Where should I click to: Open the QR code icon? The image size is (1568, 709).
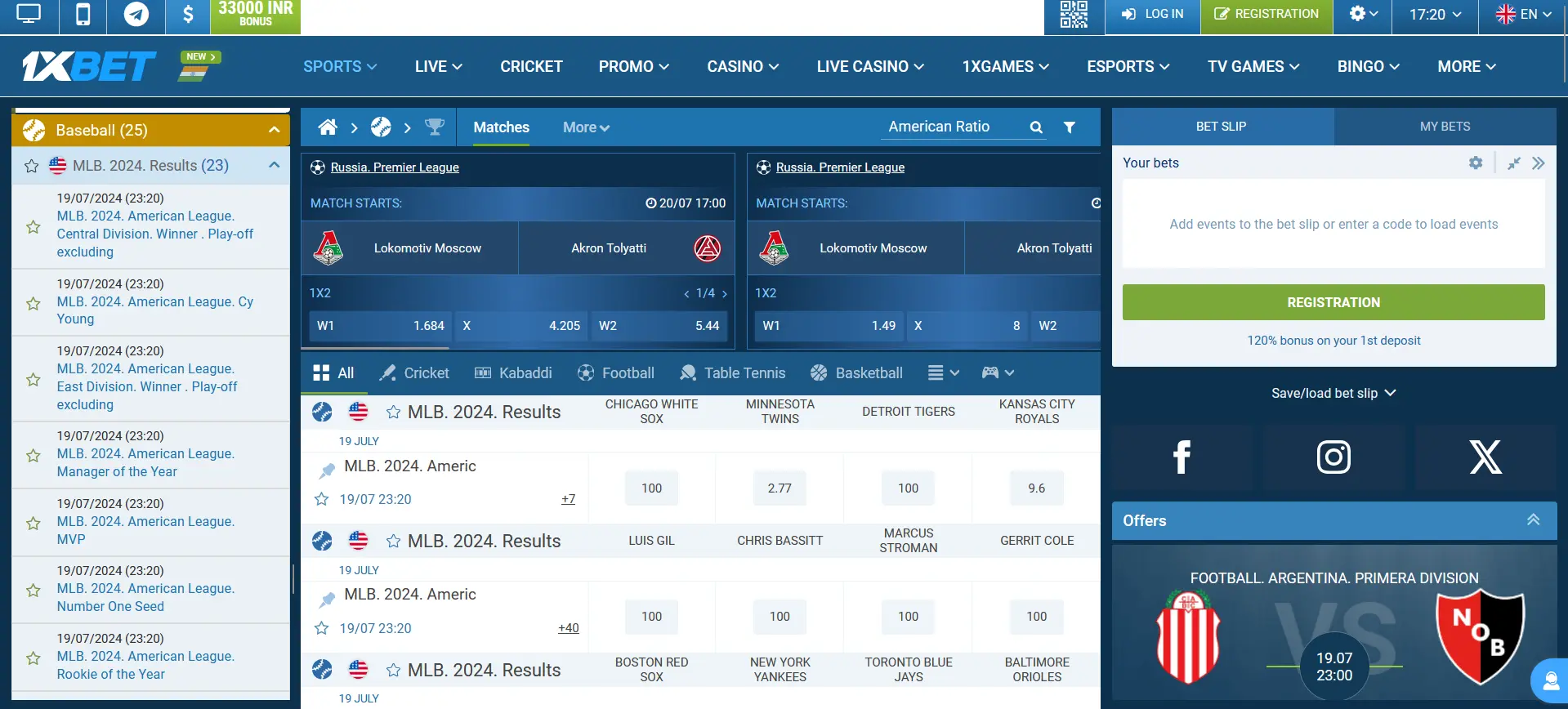[x=1074, y=14]
